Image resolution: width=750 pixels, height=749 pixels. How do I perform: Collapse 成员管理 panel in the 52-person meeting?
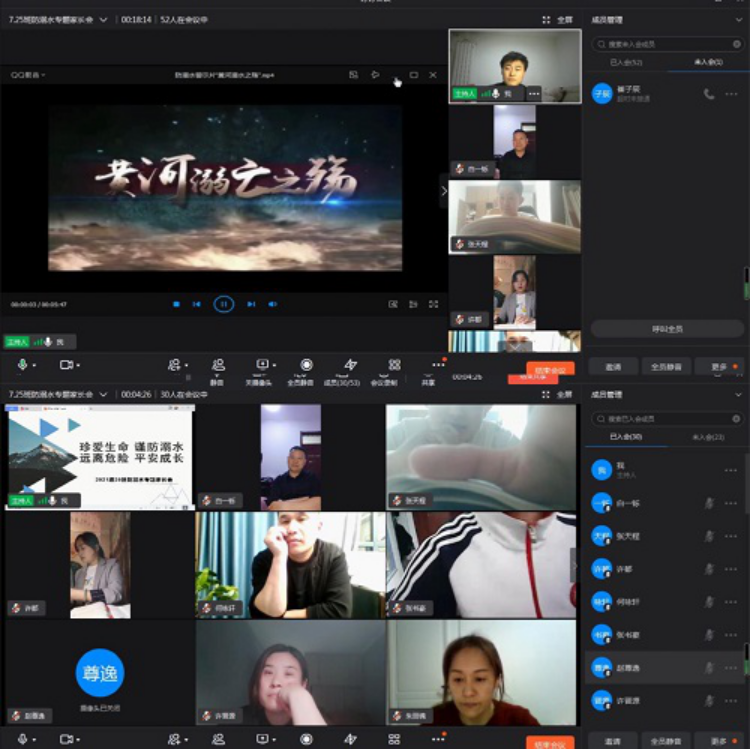[739, 20]
